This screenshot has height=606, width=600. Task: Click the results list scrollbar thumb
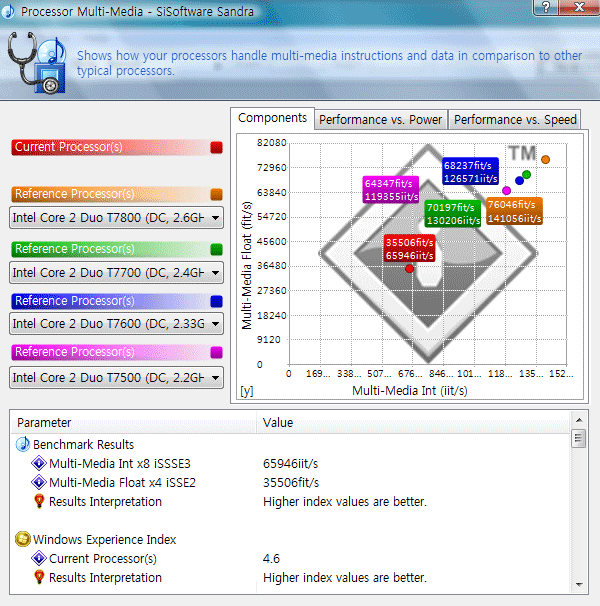click(x=579, y=438)
